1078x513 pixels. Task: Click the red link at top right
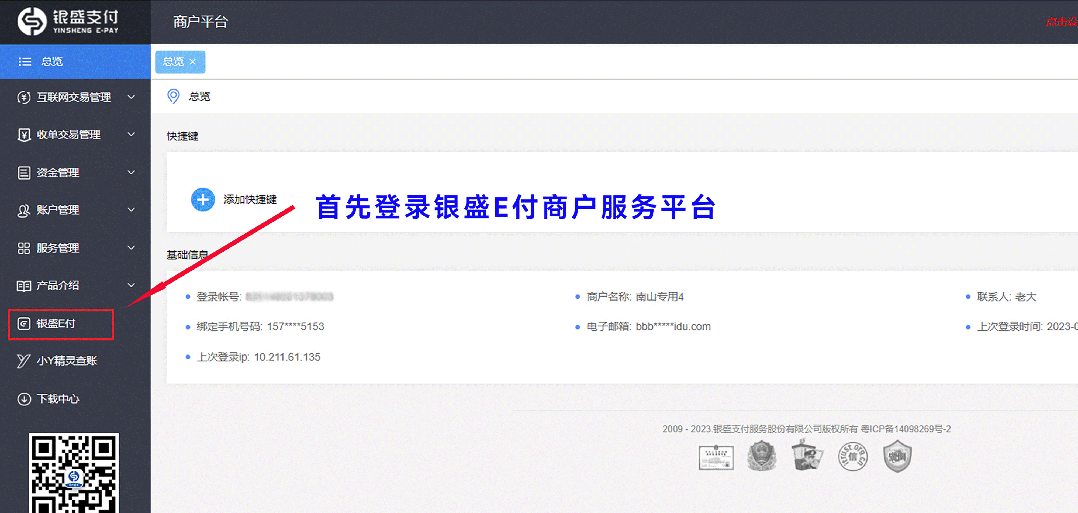[1062, 22]
